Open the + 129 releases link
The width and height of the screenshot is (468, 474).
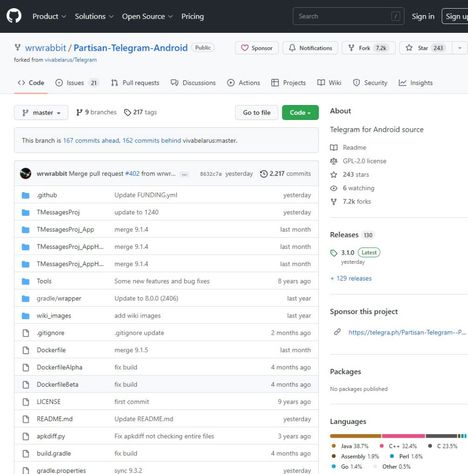(x=351, y=278)
